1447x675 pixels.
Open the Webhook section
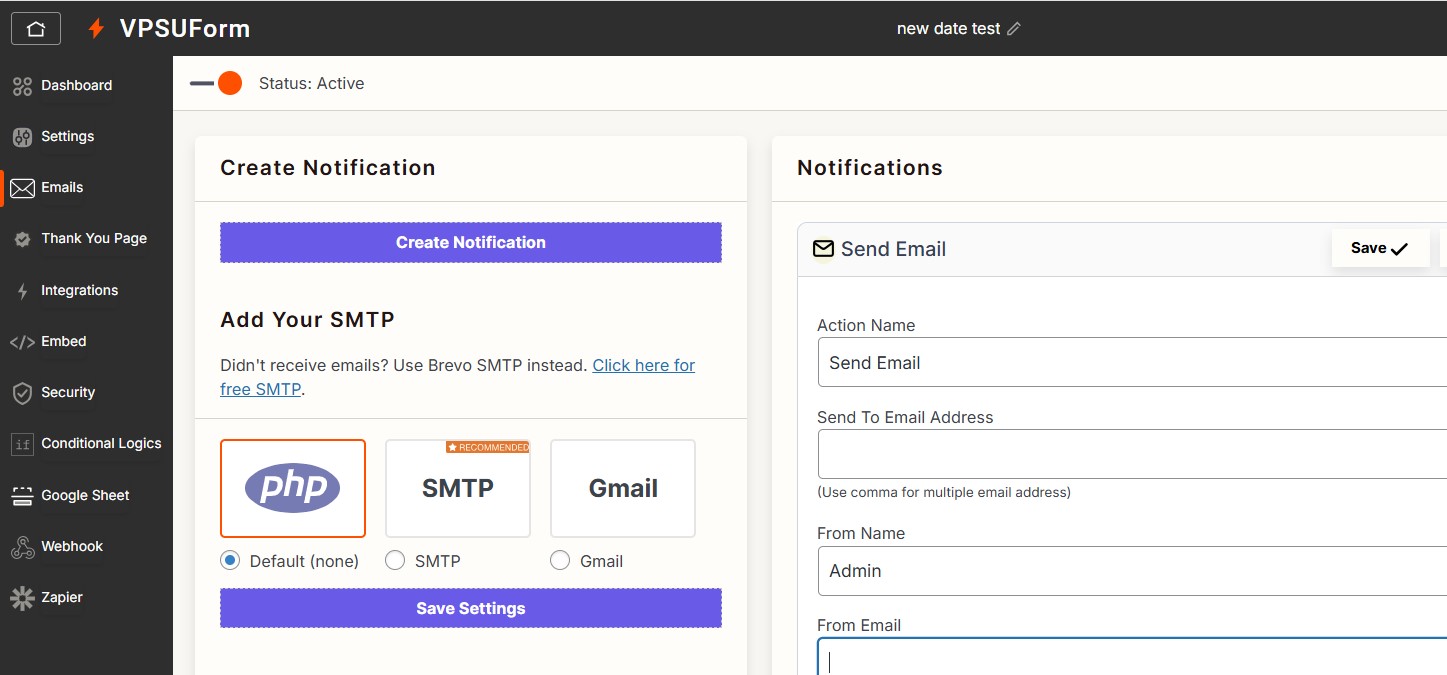72,547
